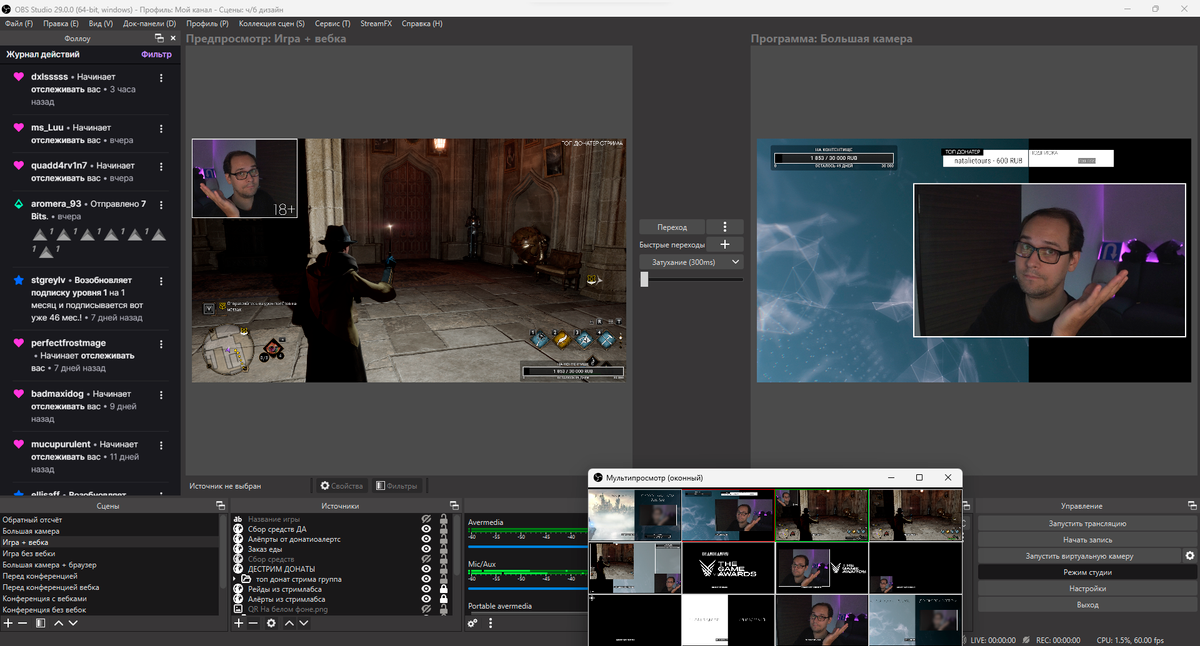Click the Переход transition button
The image size is (1200, 646).
tap(672, 227)
